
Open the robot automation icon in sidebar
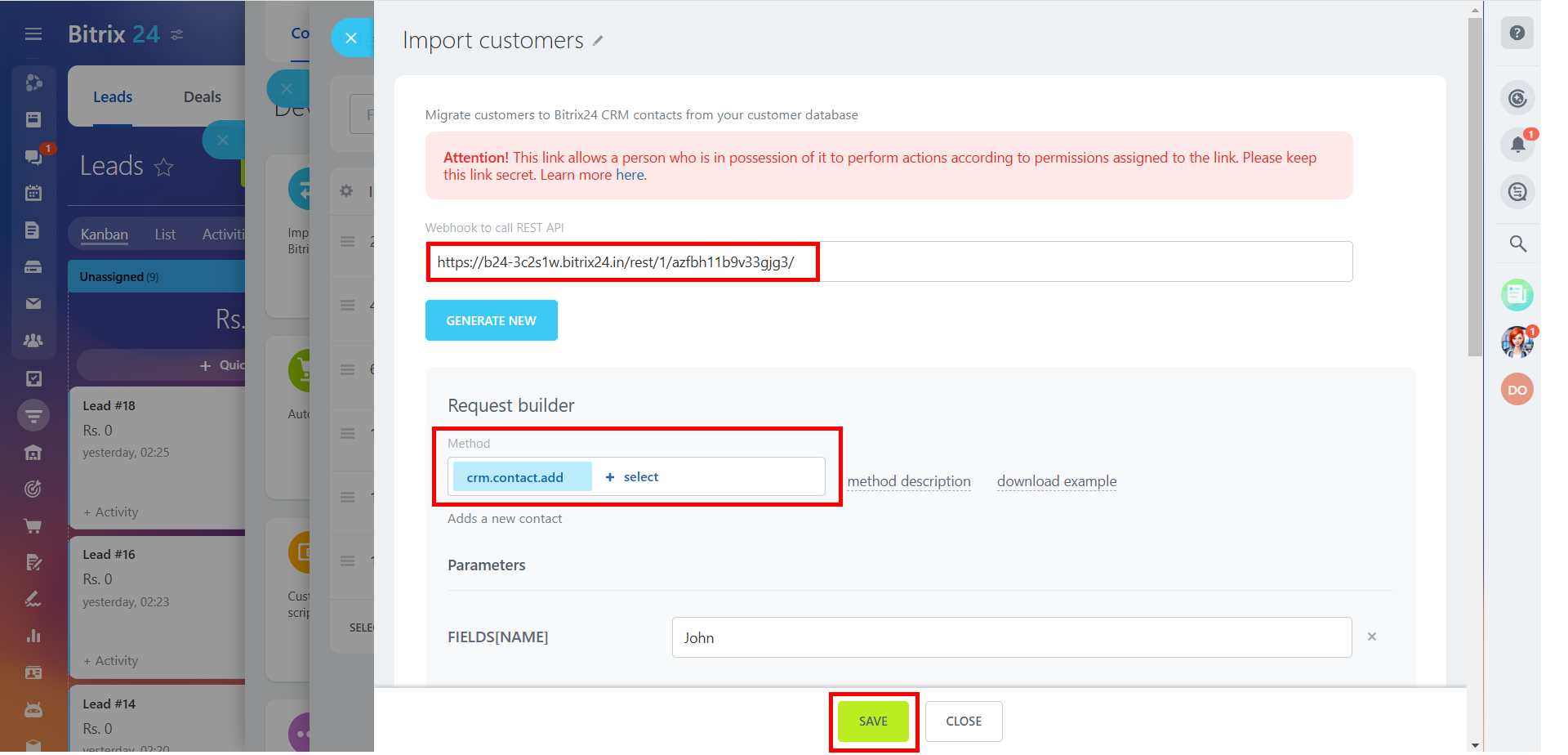33,709
